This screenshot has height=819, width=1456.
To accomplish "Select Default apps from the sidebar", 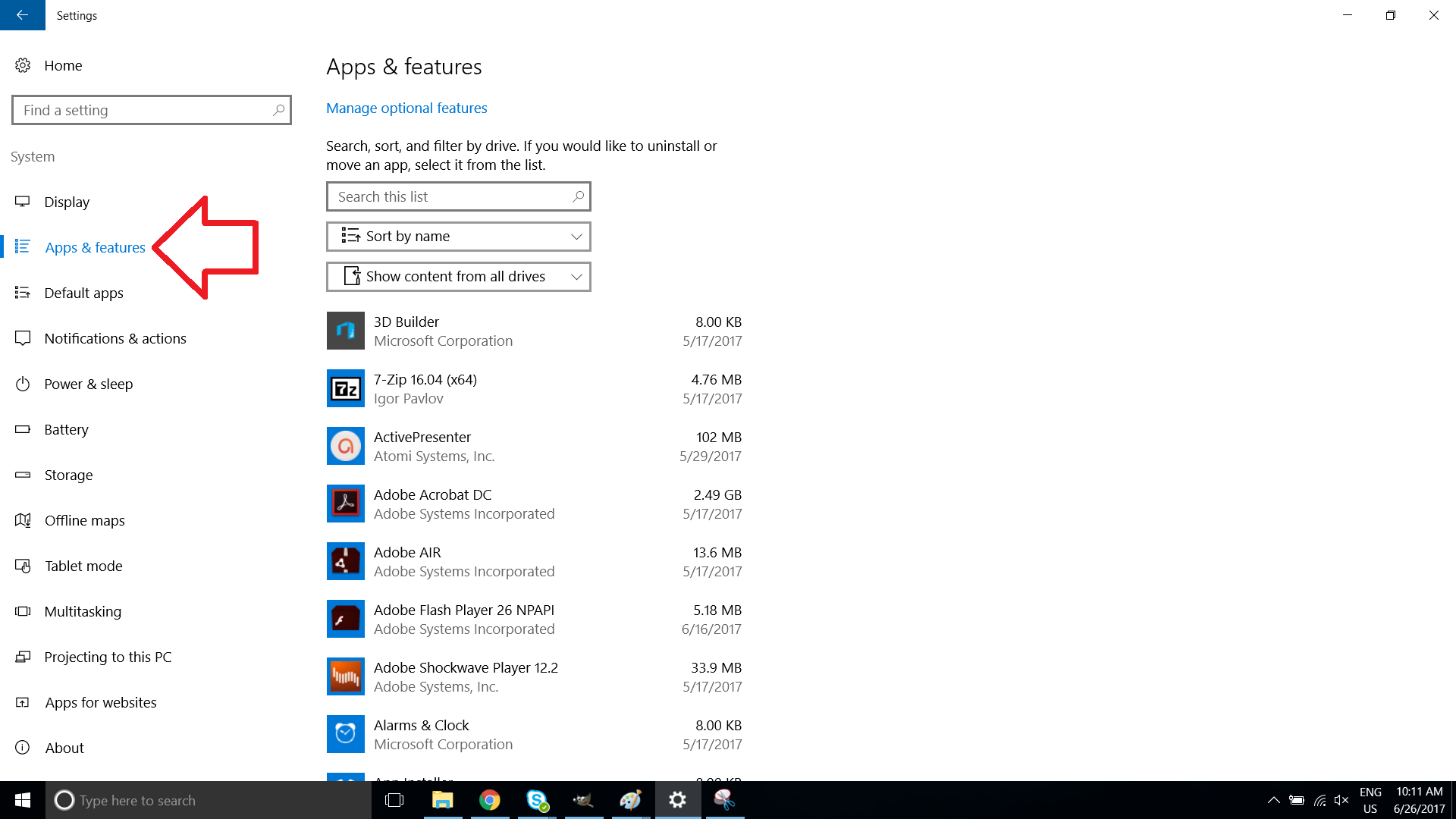I will click(84, 293).
